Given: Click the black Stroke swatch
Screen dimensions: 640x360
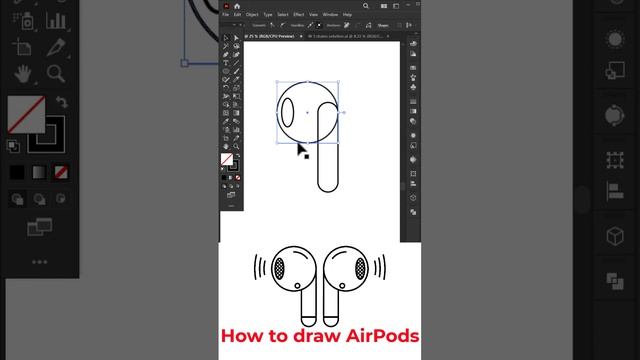Looking at the screenshot, I should click(x=233, y=165).
